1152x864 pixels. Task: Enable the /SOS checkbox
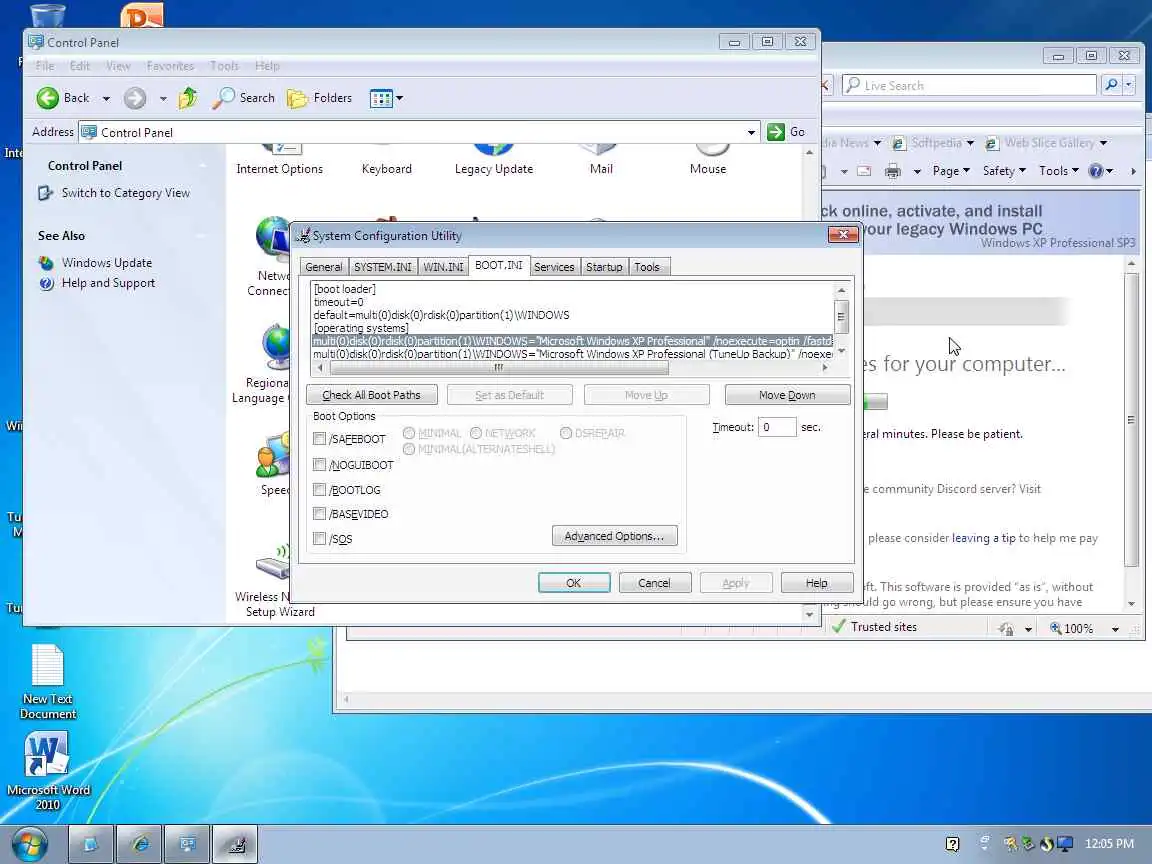coord(320,539)
